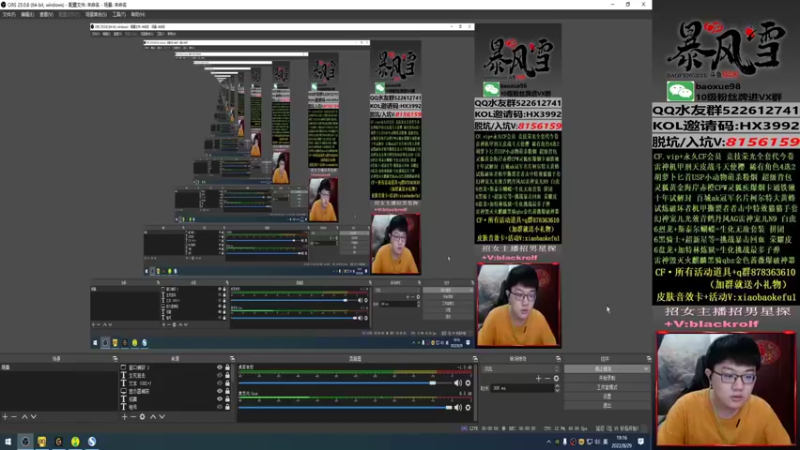Pop out the Scene Transitions dock panel
Viewport: 800px width, 450px height.
click(558, 359)
